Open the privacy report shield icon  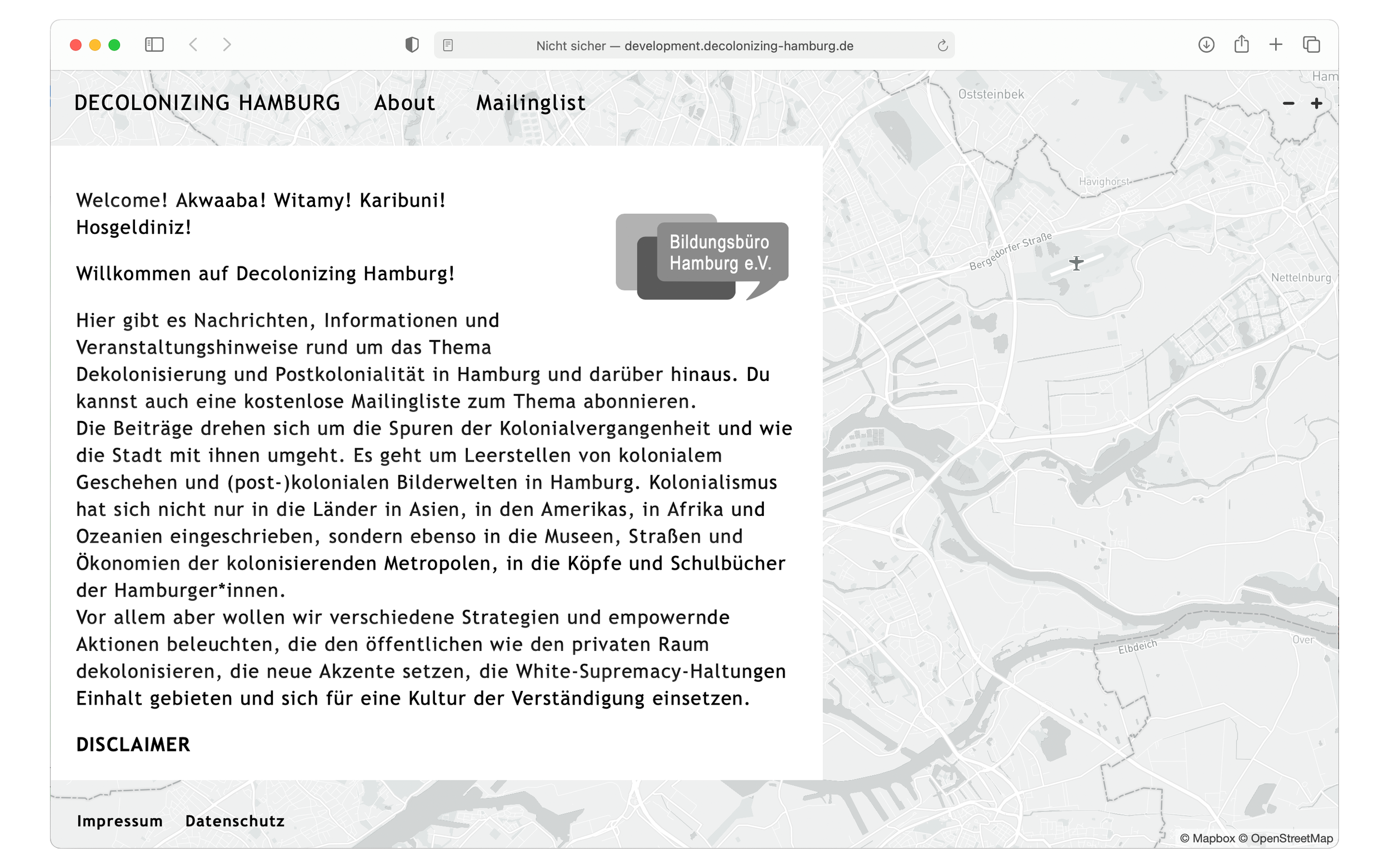click(412, 45)
